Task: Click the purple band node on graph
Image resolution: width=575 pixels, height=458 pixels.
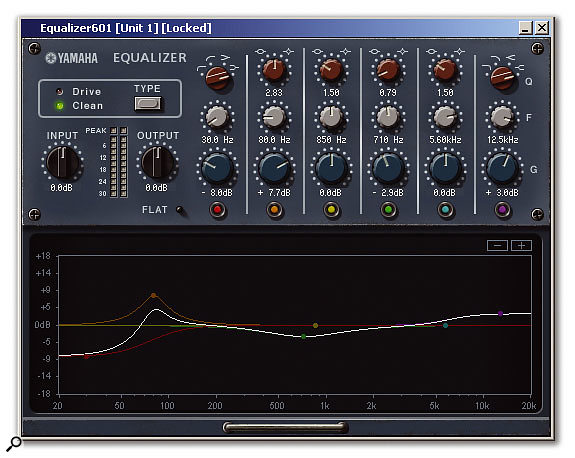Action: click(x=500, y=314)
